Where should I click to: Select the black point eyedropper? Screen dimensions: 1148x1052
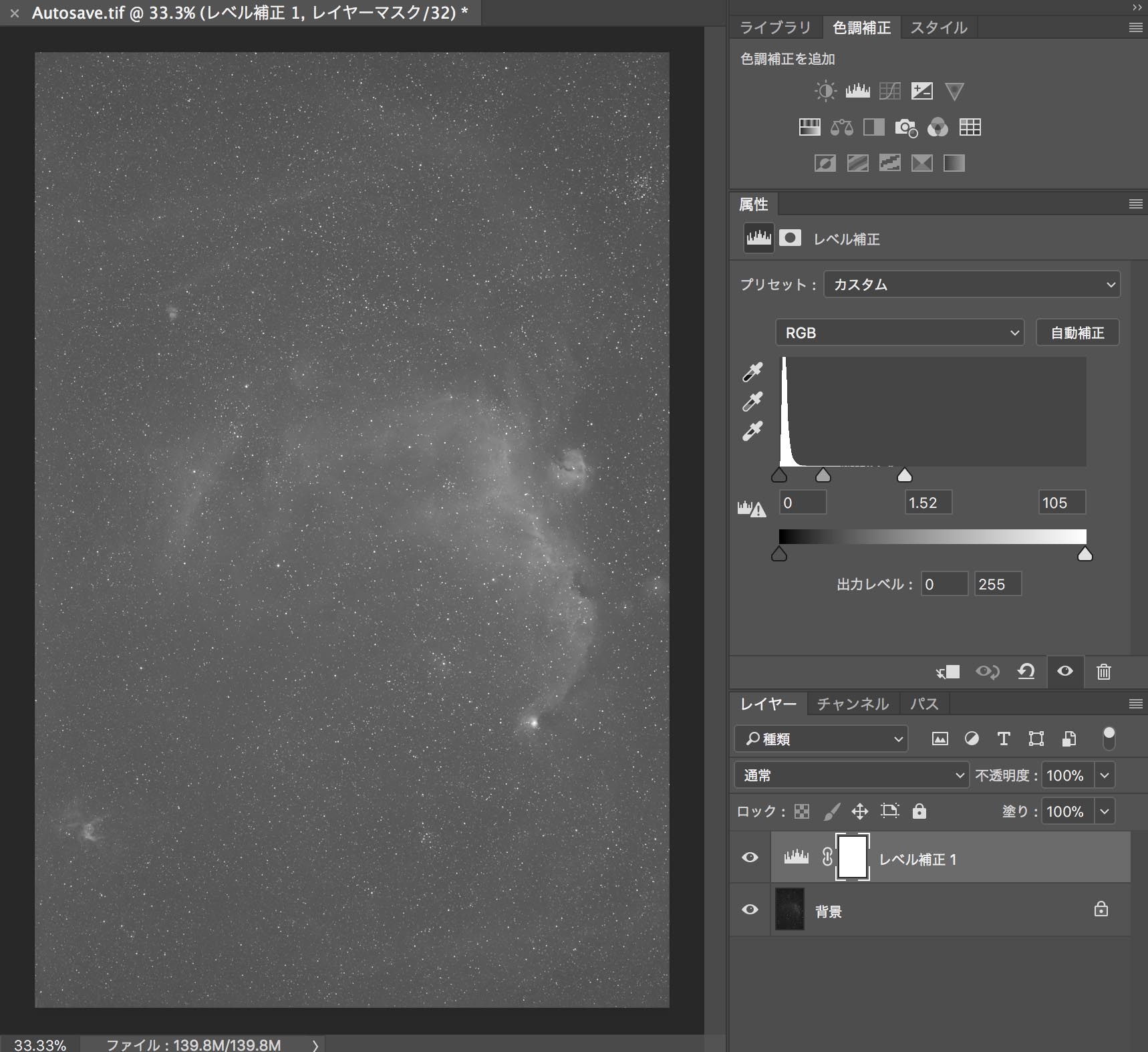752,372
